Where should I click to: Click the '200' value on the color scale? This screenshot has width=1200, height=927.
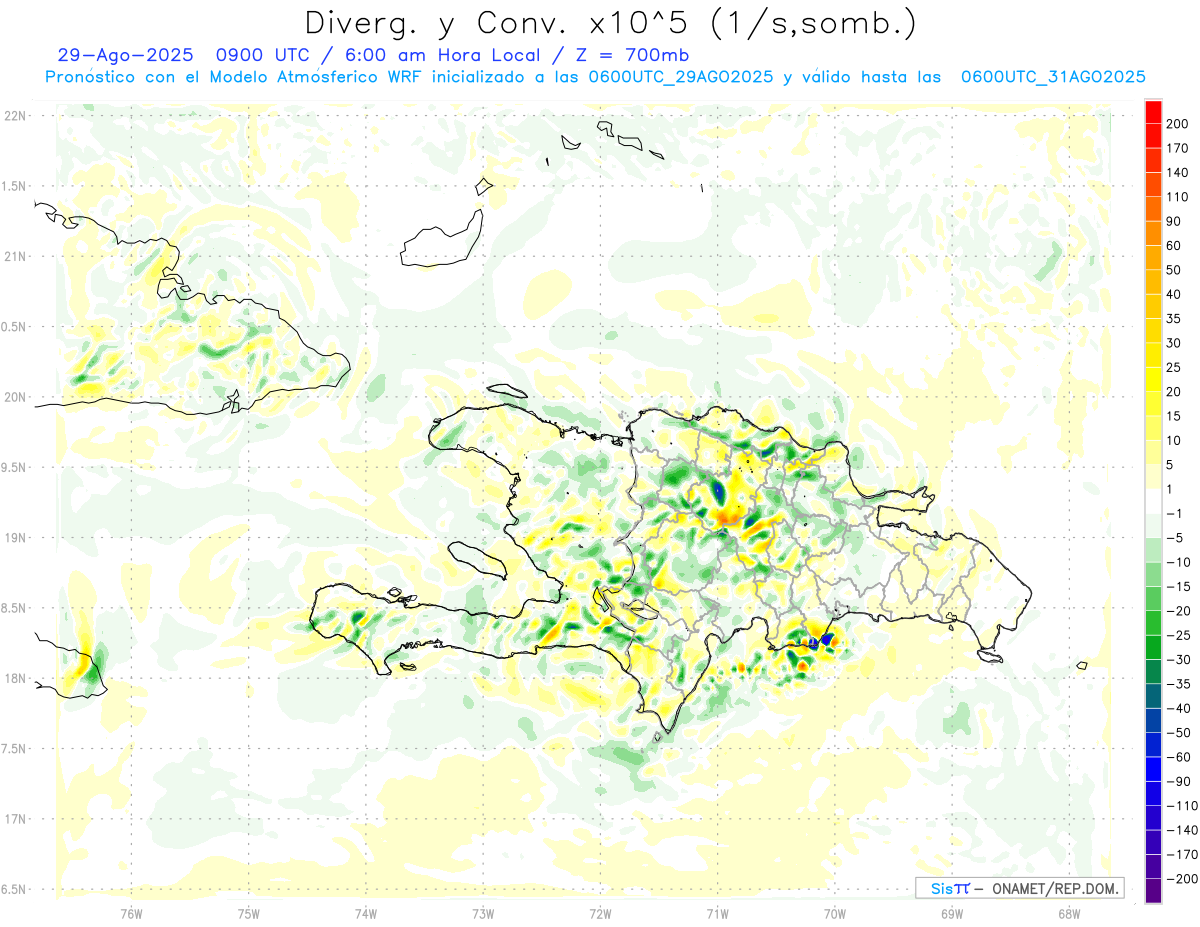1179,124
